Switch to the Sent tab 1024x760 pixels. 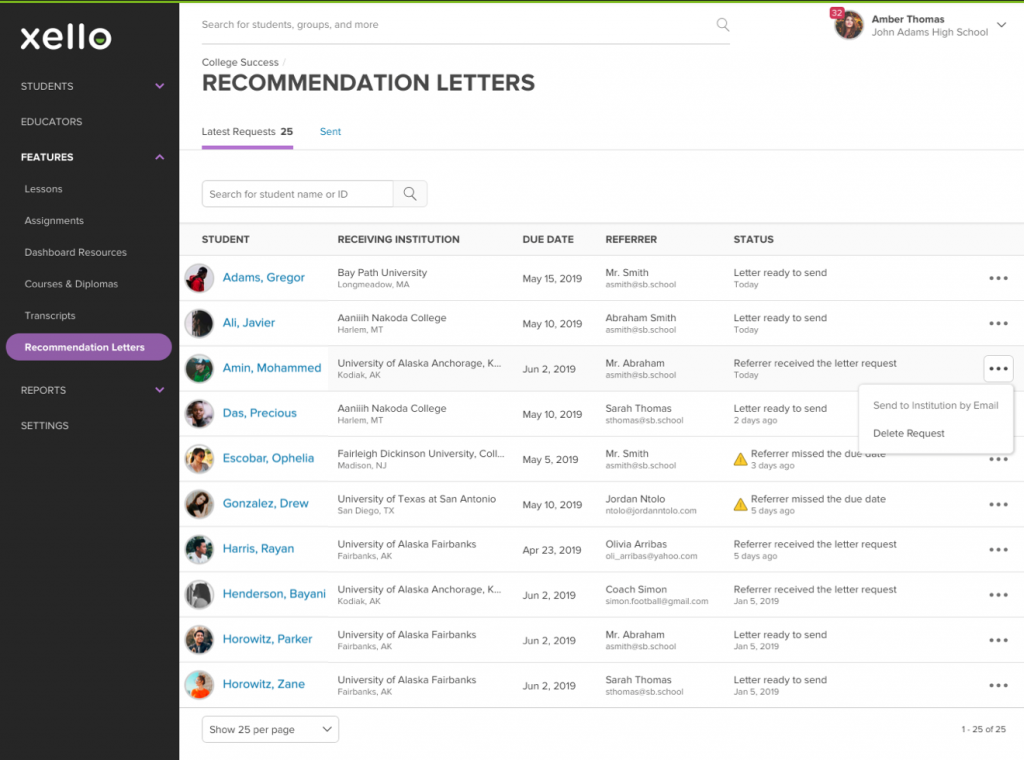330,131
